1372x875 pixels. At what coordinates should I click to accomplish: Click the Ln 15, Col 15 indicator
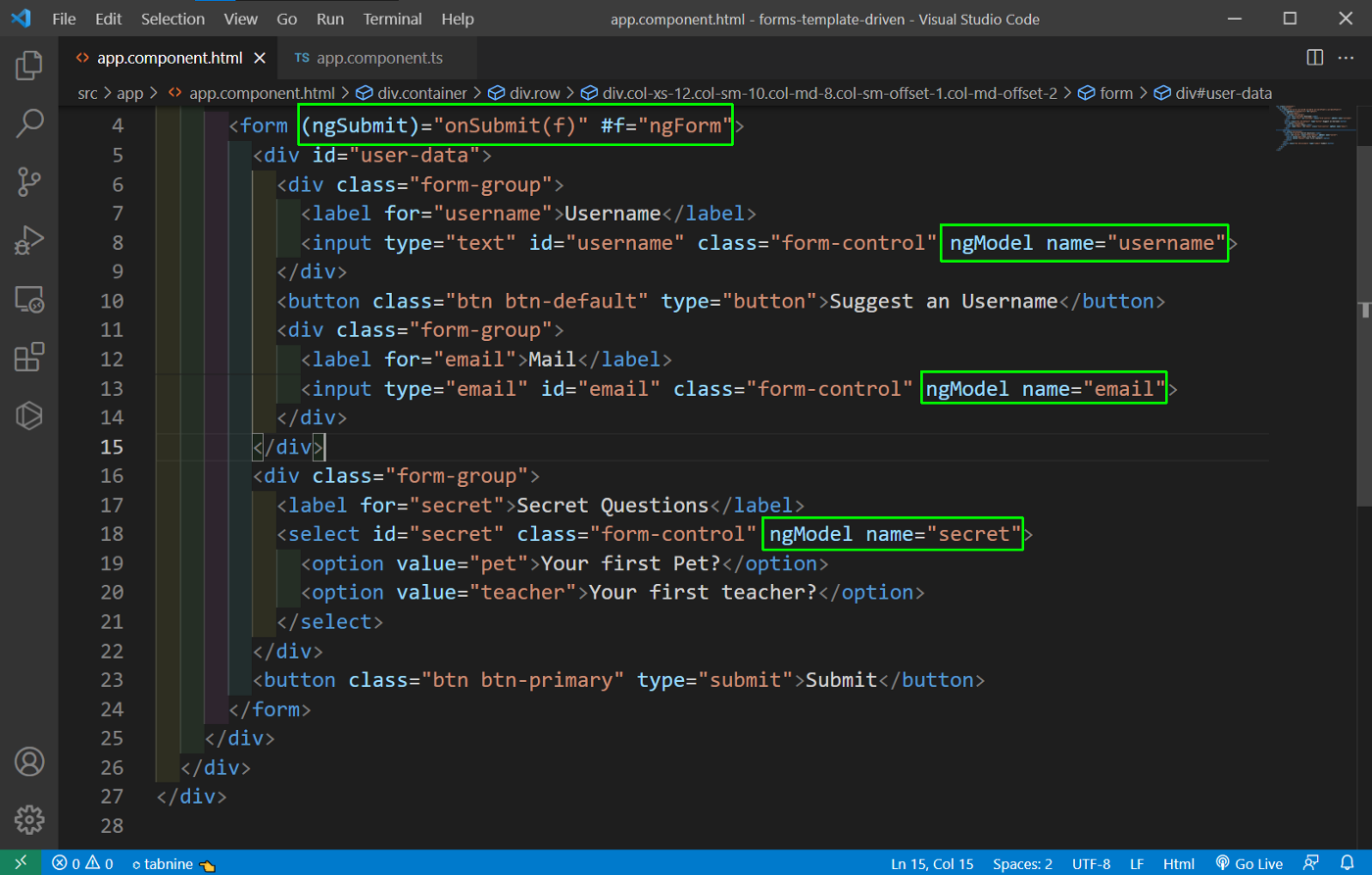(932, 863)
